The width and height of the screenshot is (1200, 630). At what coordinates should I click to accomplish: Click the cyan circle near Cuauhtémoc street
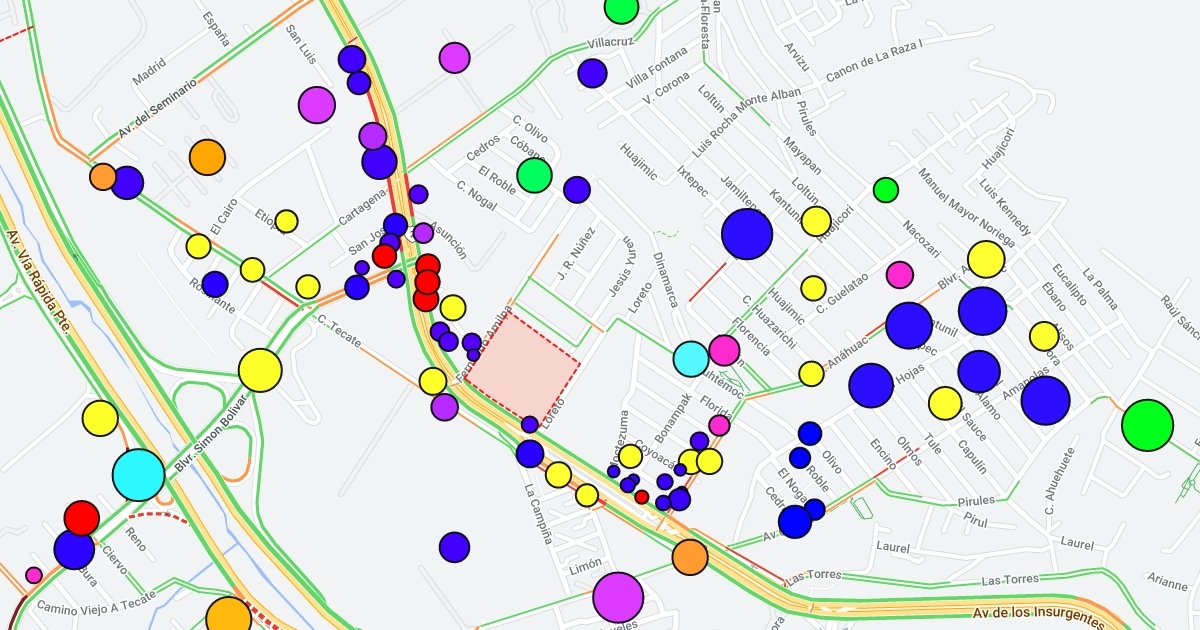(691, 358)
